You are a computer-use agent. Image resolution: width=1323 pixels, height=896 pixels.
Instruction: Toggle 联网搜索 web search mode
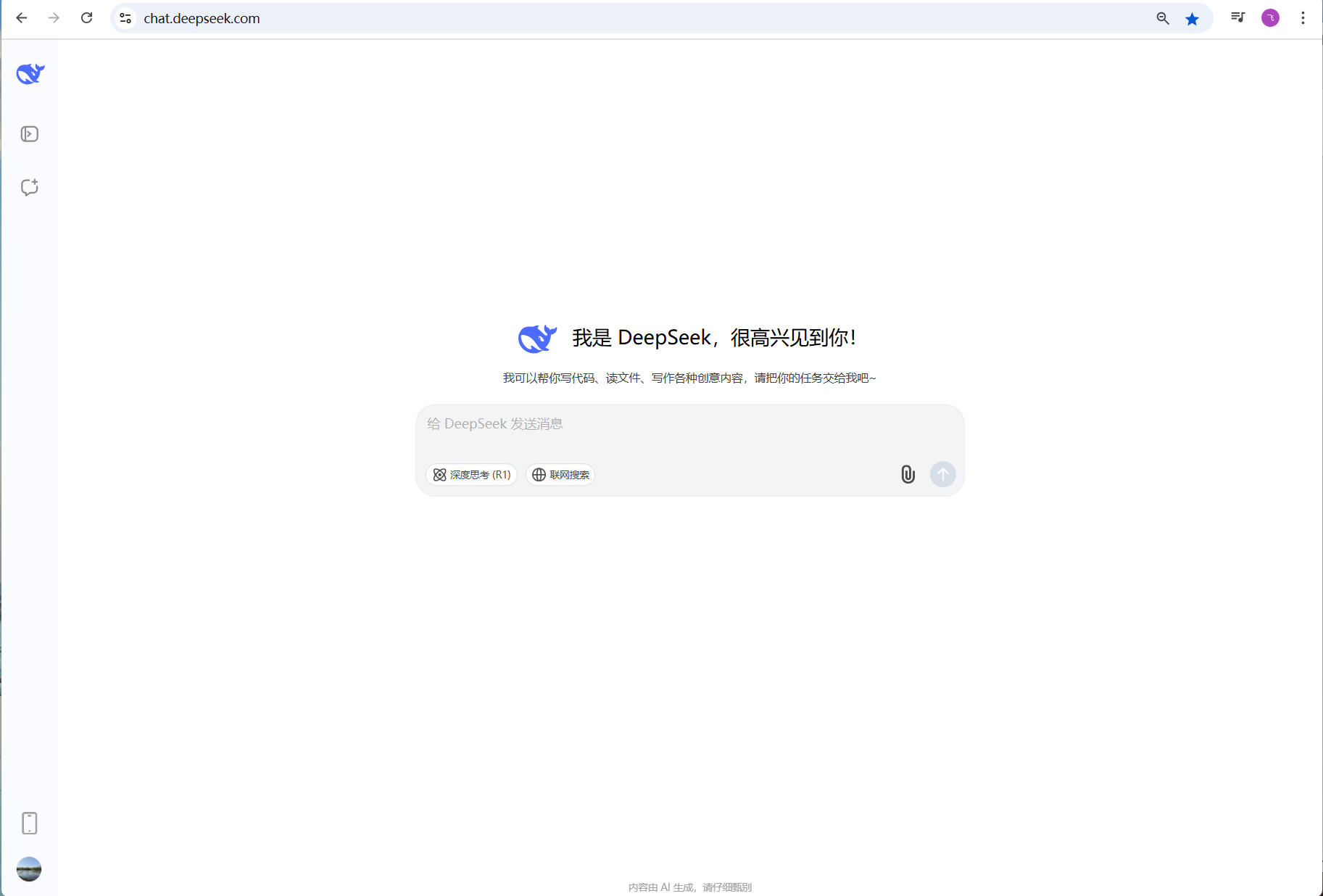(560, 475)
